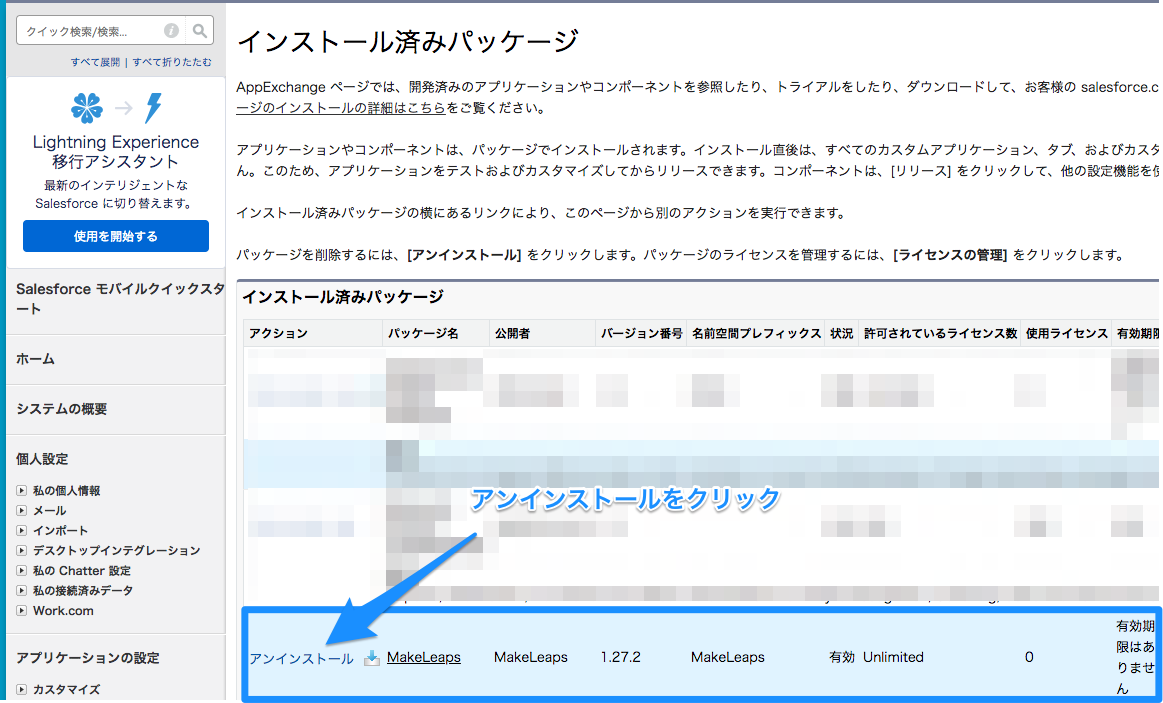Click MakeLeaps publisher cell
Viewport: 1163px width, 703px height.
[x=530, y=657]
